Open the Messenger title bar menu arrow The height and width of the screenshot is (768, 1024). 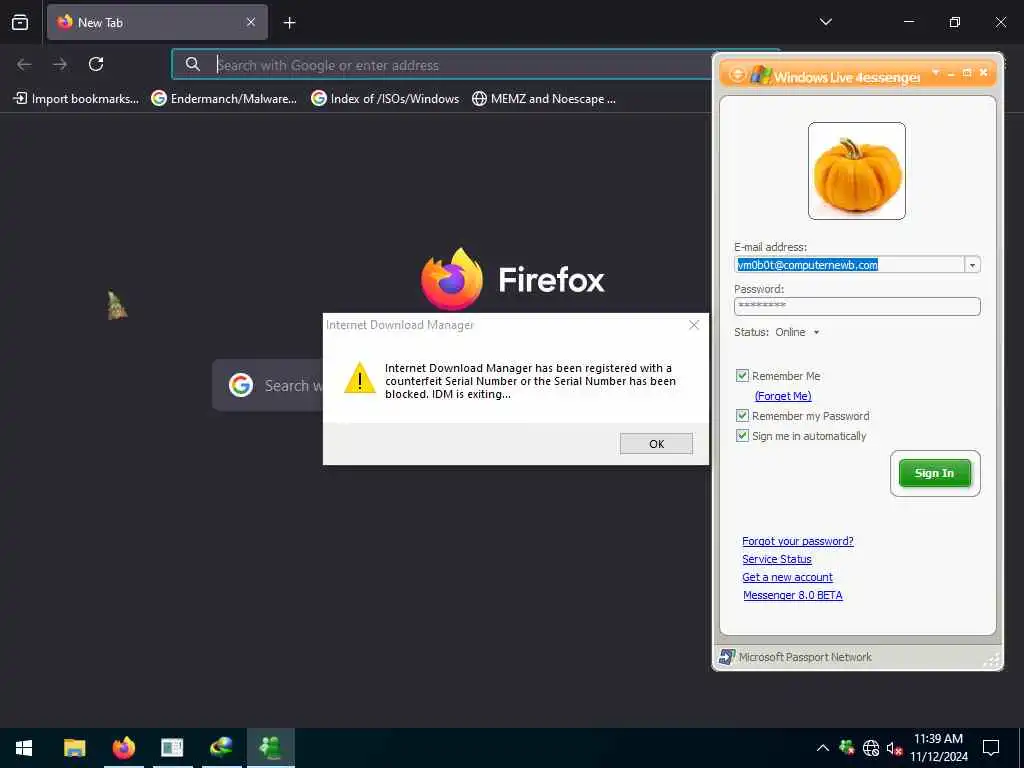pos(936,72)
